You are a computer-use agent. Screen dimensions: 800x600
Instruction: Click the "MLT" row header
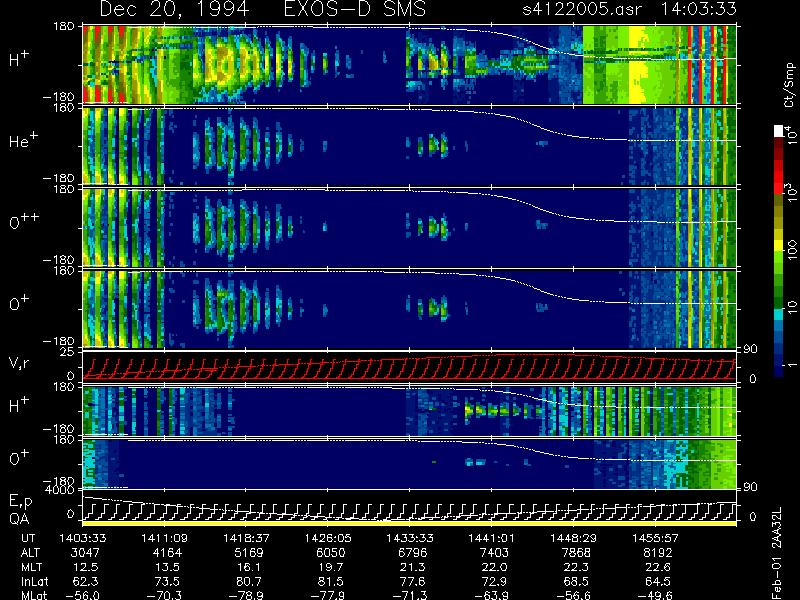click(x=32, y=567)
